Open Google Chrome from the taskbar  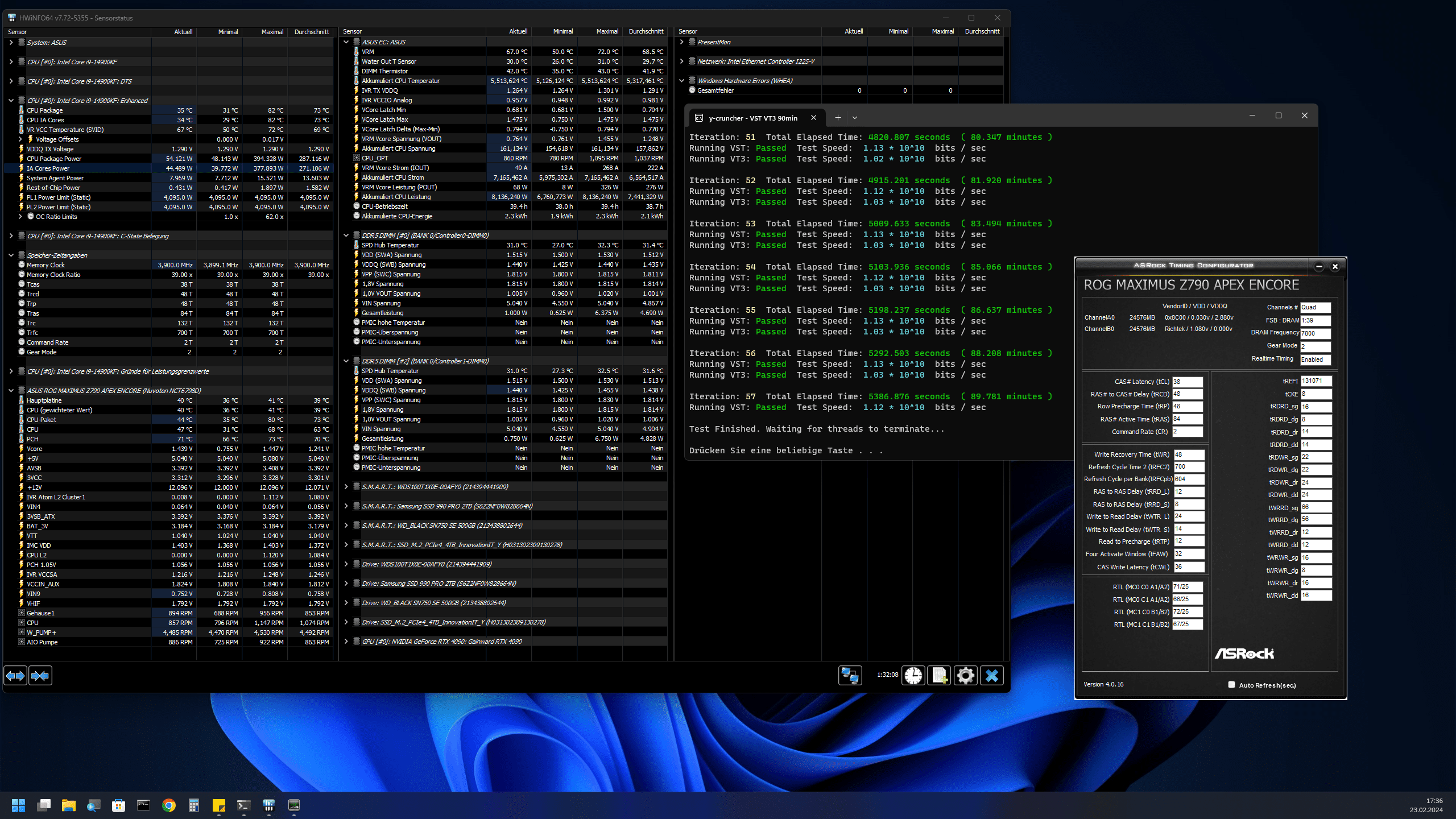coord(168,805)
